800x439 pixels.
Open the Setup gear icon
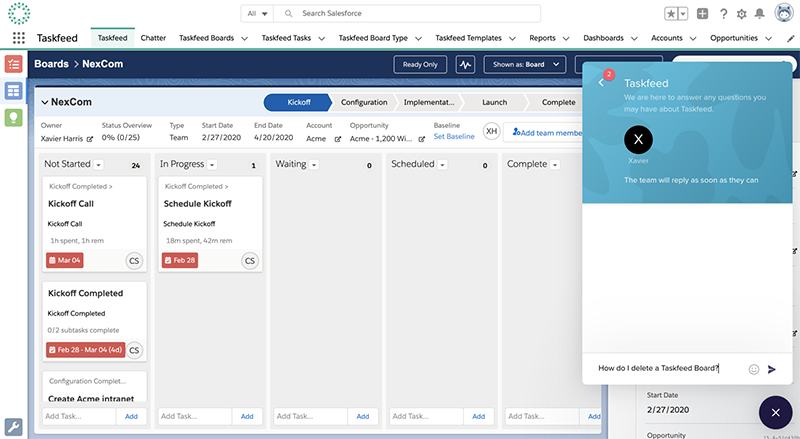pos(741,14)
